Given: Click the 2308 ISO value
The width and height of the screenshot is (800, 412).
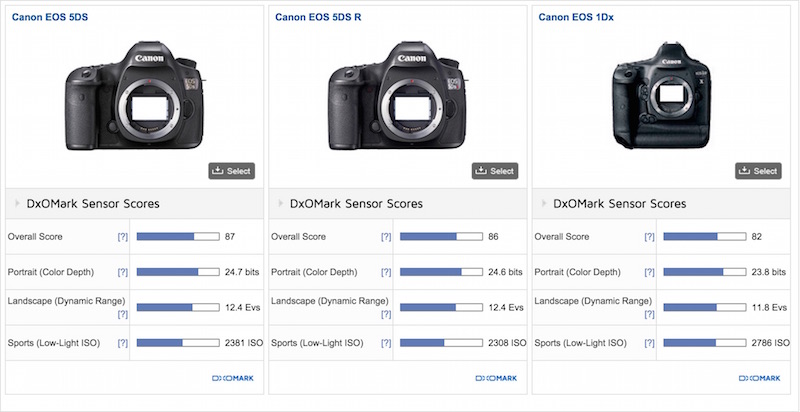Looking at the screenshot, I should [507, 343].
